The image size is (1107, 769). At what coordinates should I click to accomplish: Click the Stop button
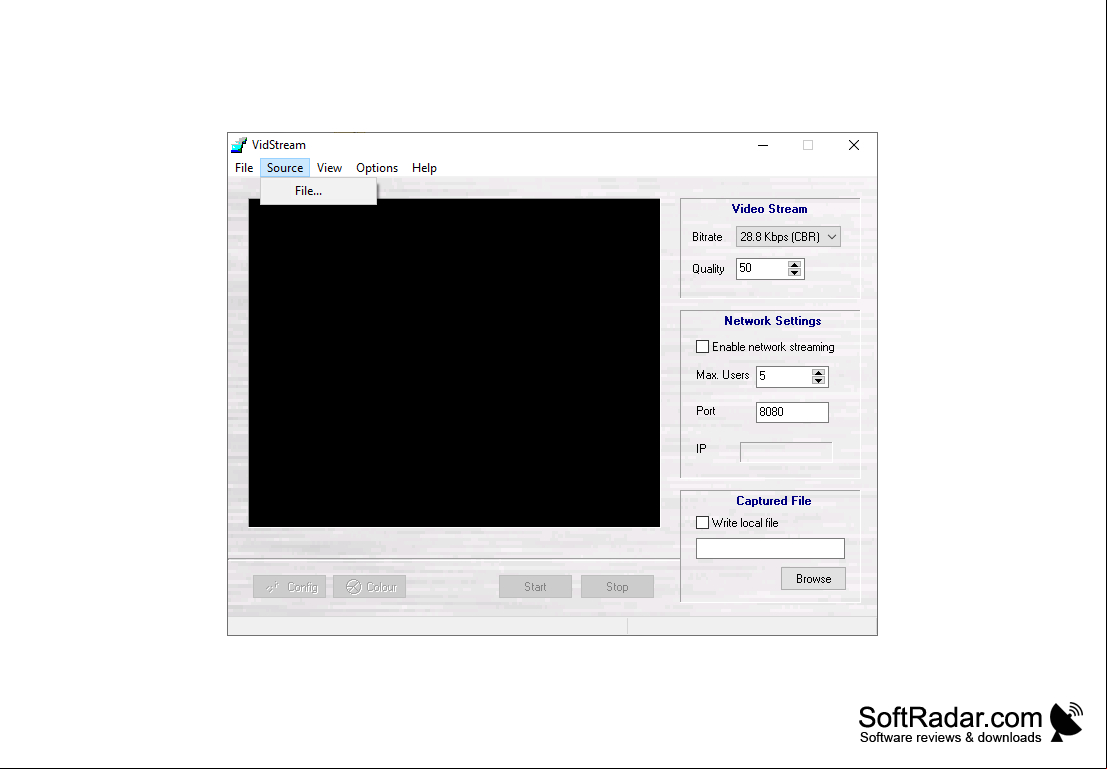[x=617, y=587]
